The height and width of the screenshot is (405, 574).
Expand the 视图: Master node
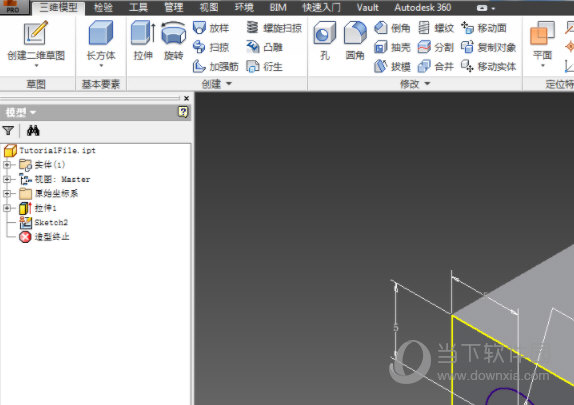pos(7,179)
